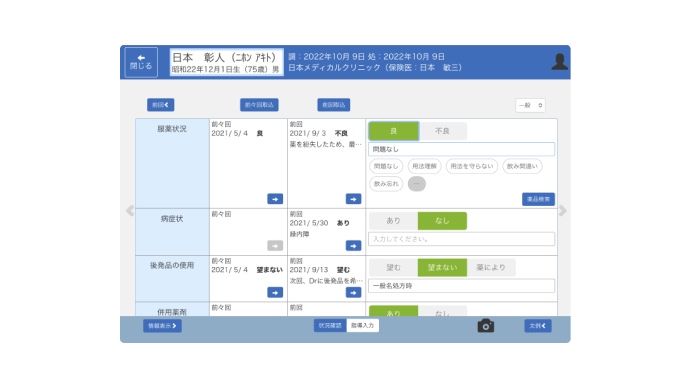
Task: Expand 情報表示 panel button
Action: [162, 326]
